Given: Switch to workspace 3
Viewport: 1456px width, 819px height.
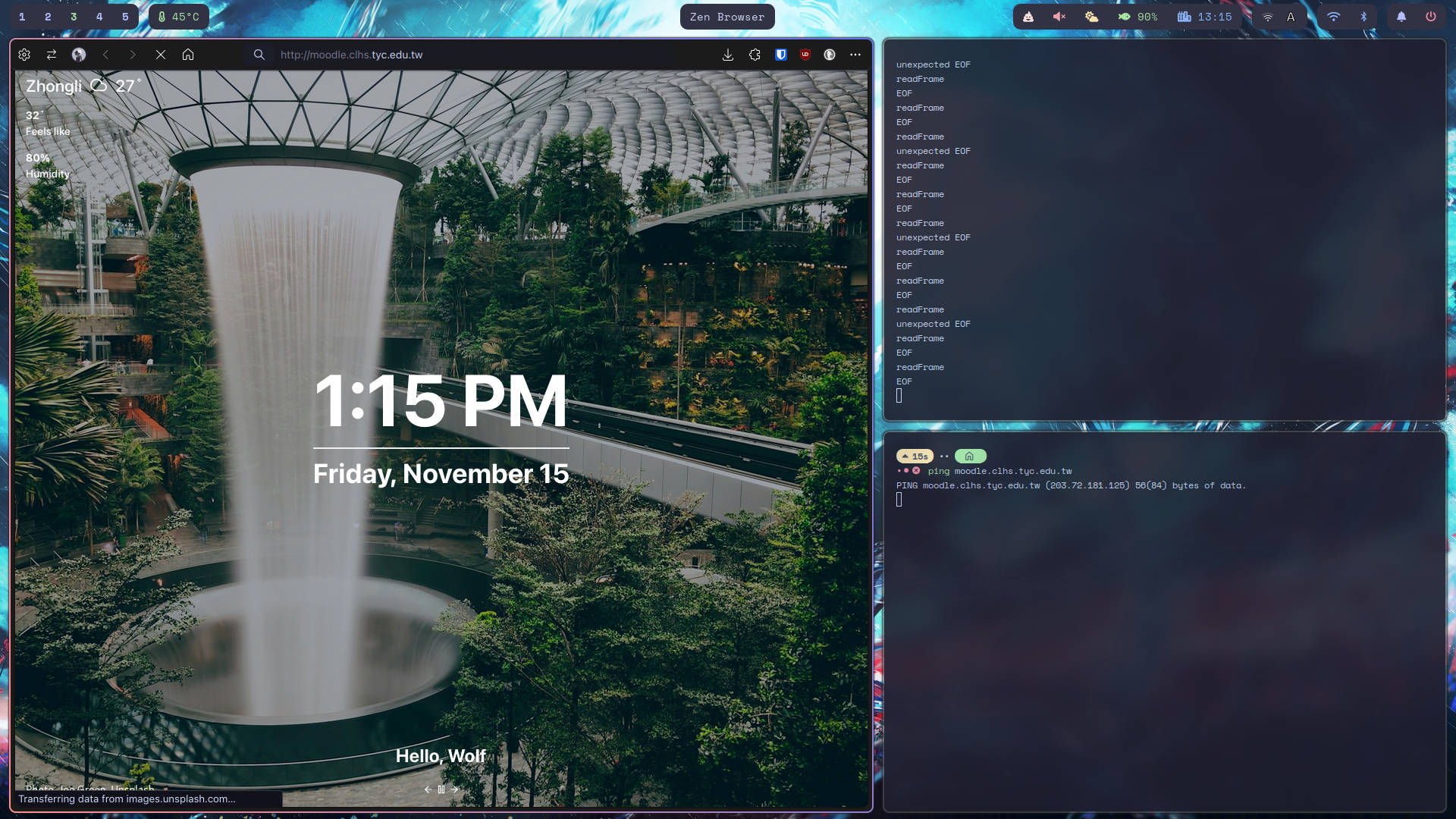Looking at the screenshot, I should click(74, 17).
